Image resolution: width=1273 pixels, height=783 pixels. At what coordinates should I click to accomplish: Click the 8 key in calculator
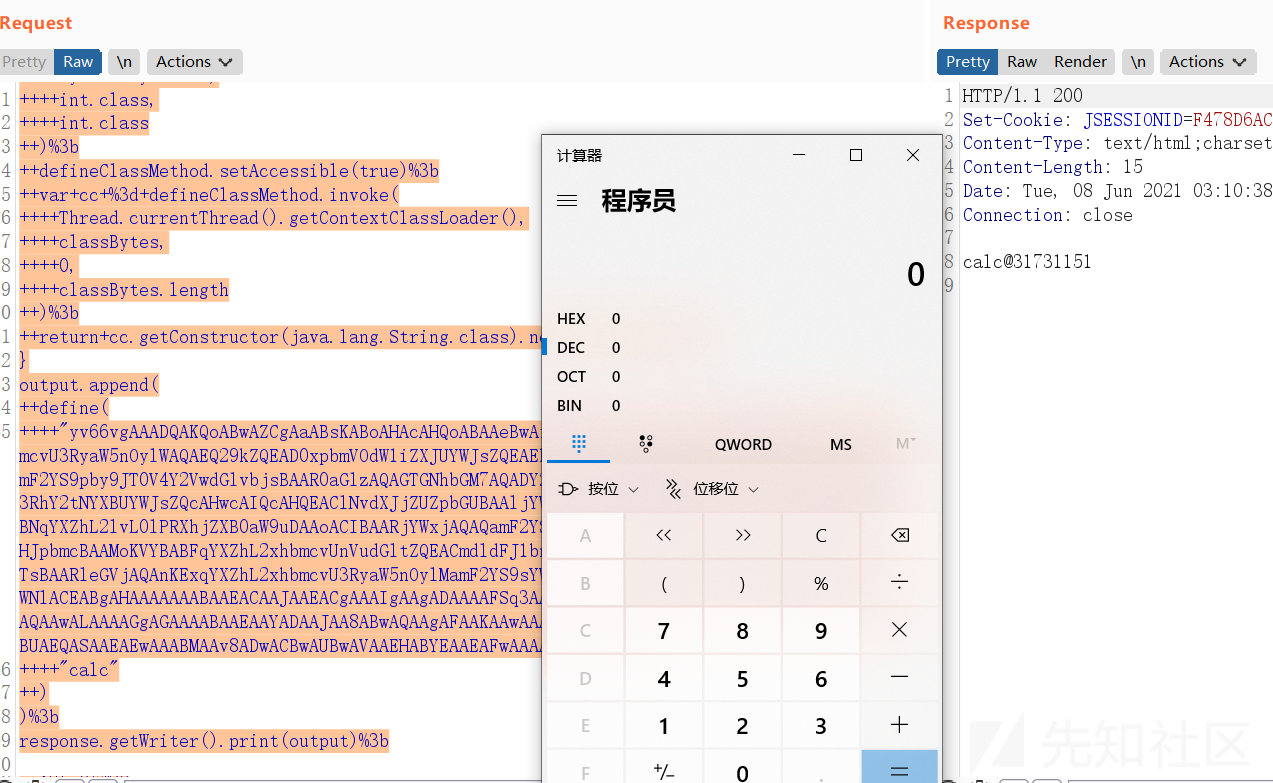(x=742, y=630)
